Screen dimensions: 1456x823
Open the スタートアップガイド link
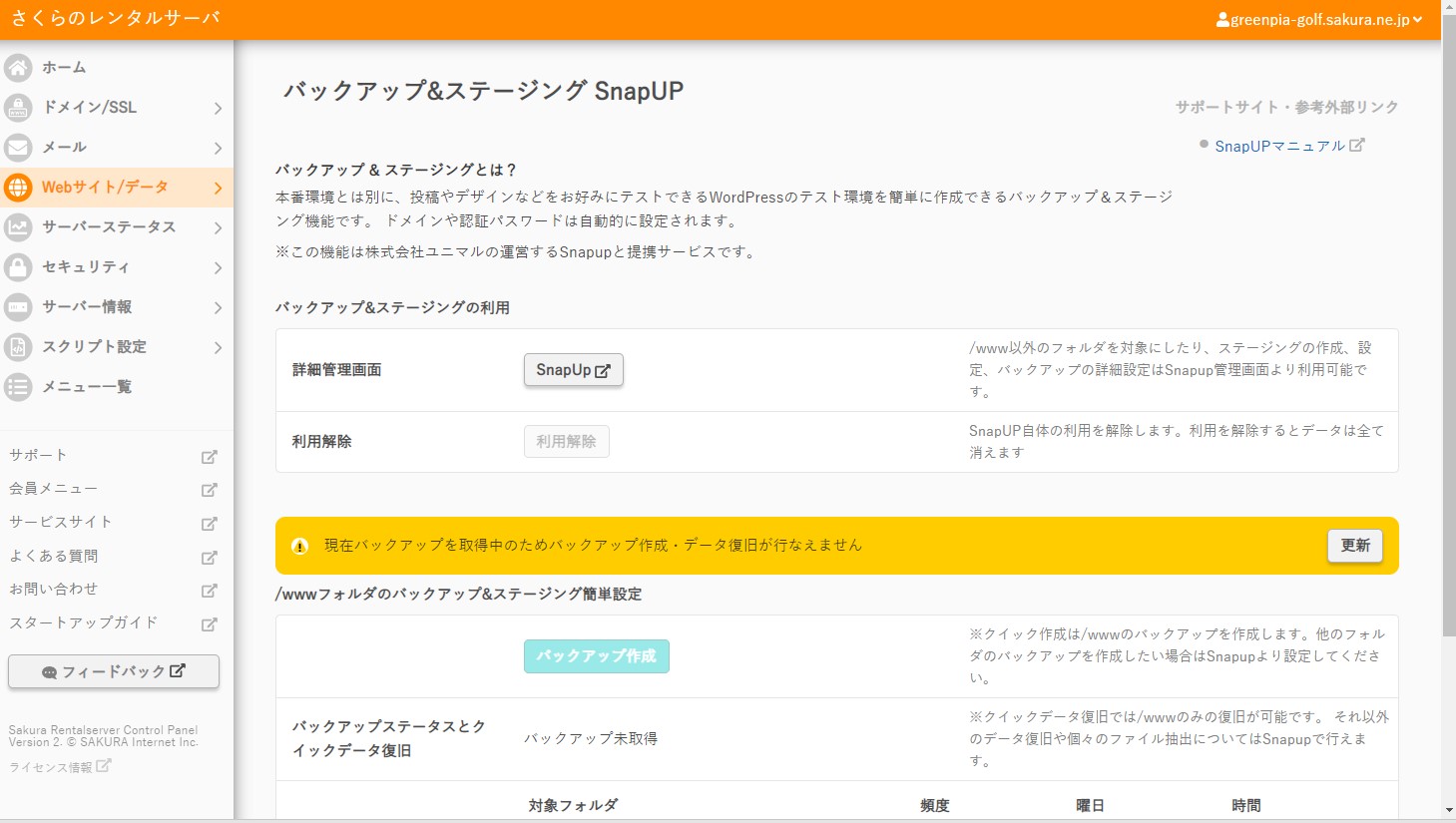(84, 622)
